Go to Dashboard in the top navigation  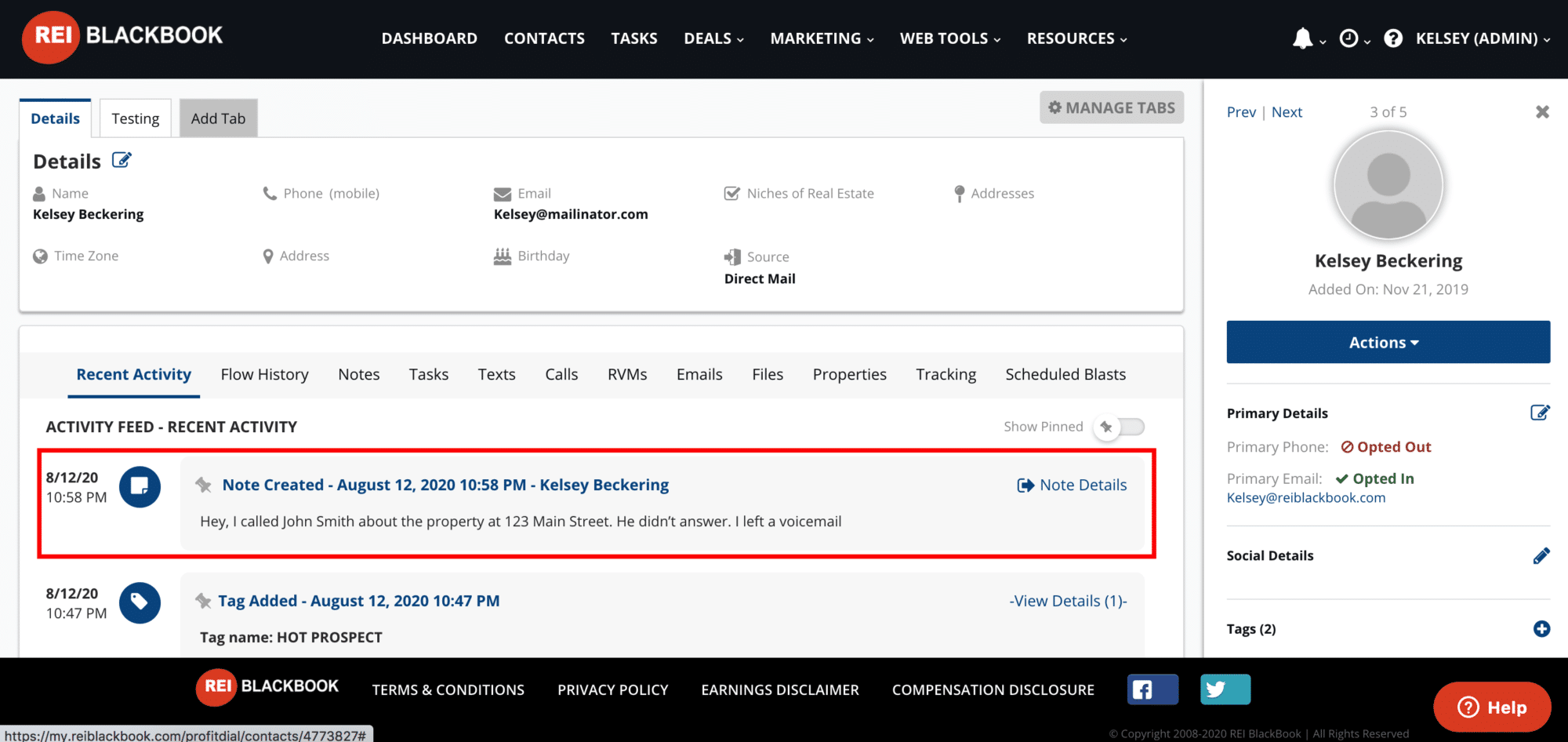[429, 38]
